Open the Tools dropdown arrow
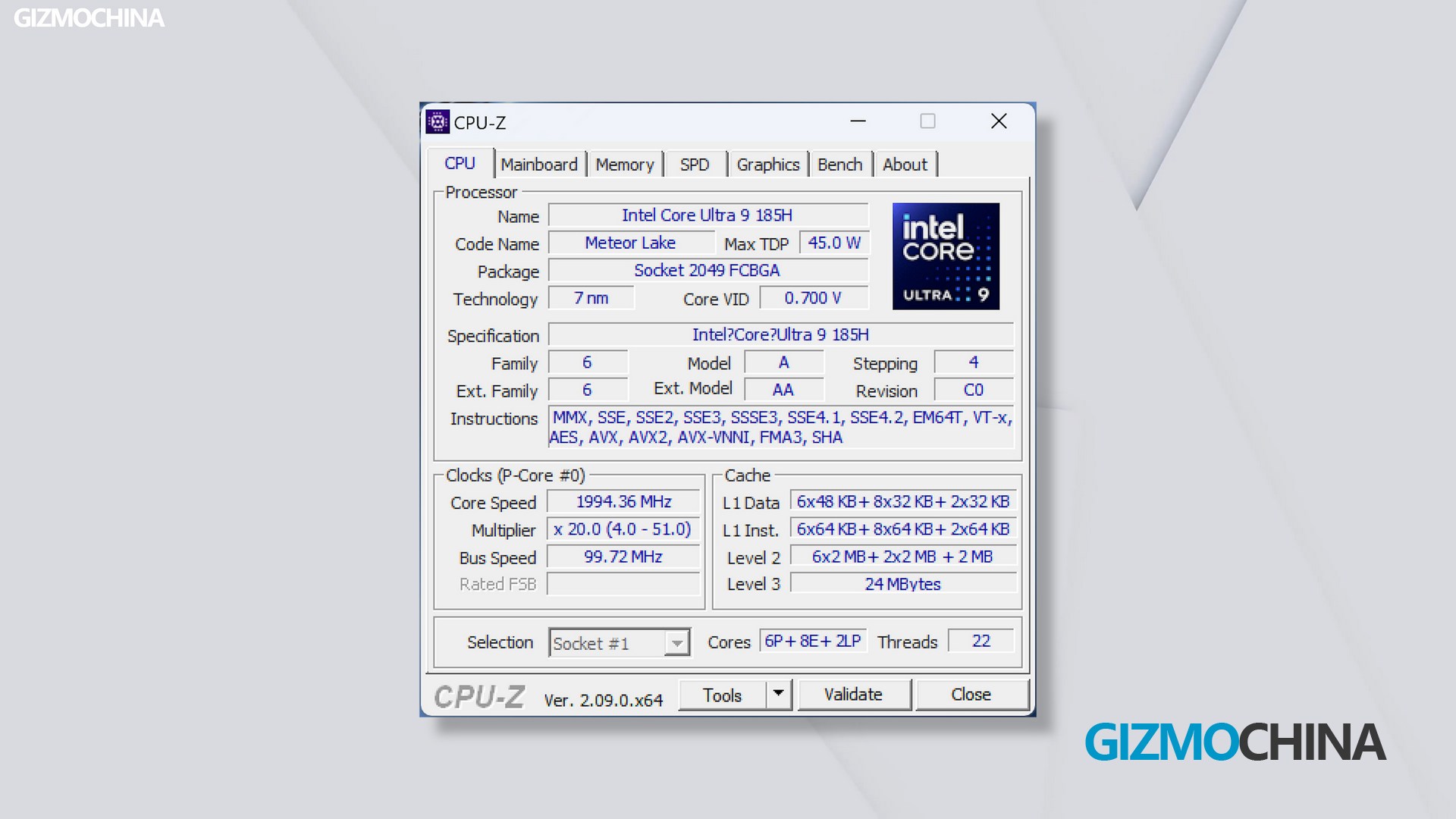This screenshot has width=1456, height=819. pyautogui.click(x=779, y=694)
